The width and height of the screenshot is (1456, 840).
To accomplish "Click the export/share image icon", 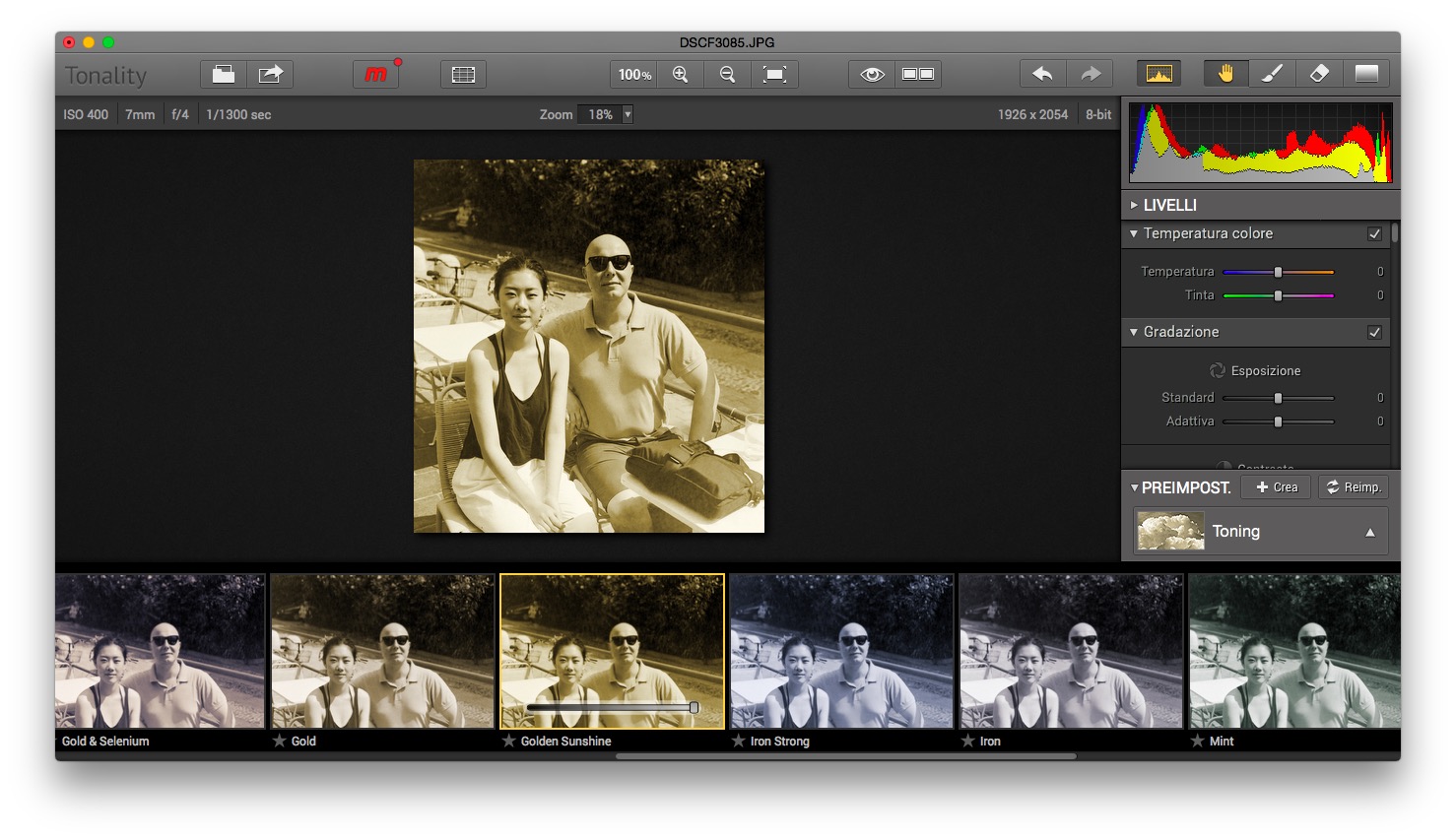I will coord(270,75).
